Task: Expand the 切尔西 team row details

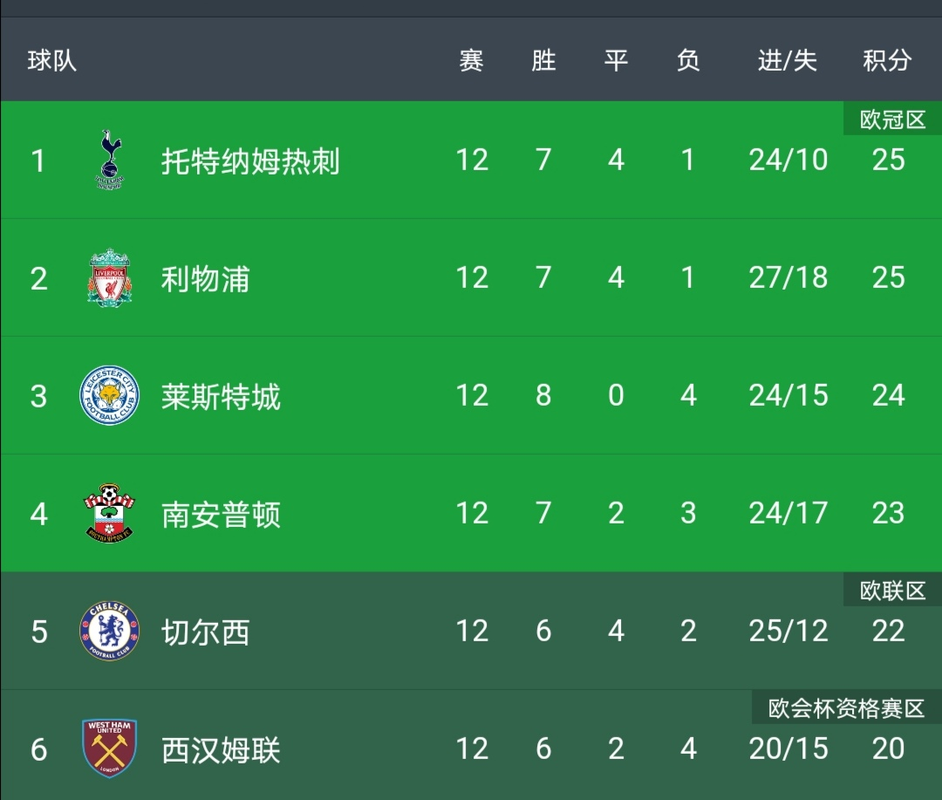Action: [203, 631]
